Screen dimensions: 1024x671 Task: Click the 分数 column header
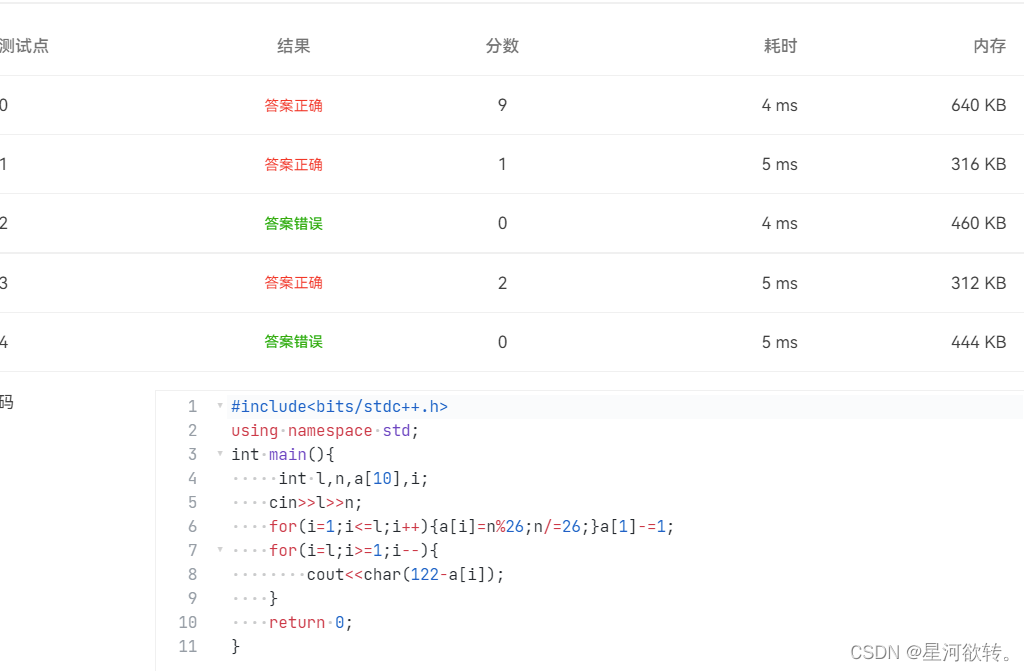coord(502,45)
